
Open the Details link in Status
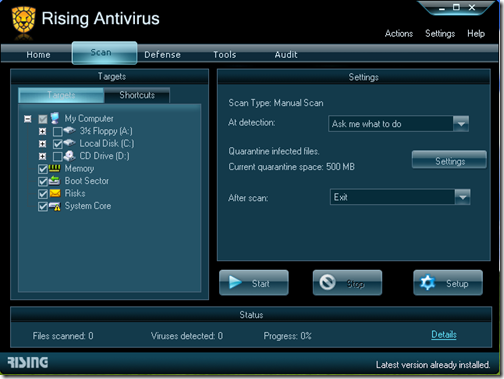tap(444, 335)
